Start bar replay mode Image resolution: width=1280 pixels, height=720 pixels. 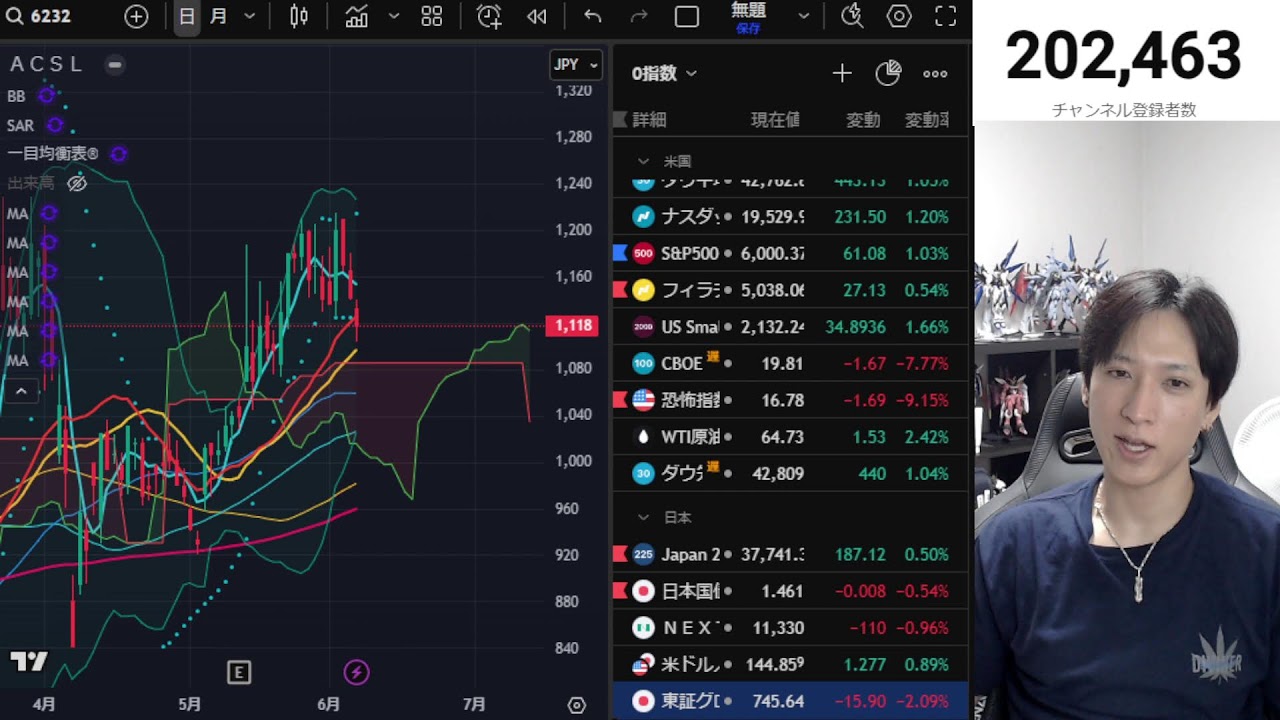pos(537,16)
